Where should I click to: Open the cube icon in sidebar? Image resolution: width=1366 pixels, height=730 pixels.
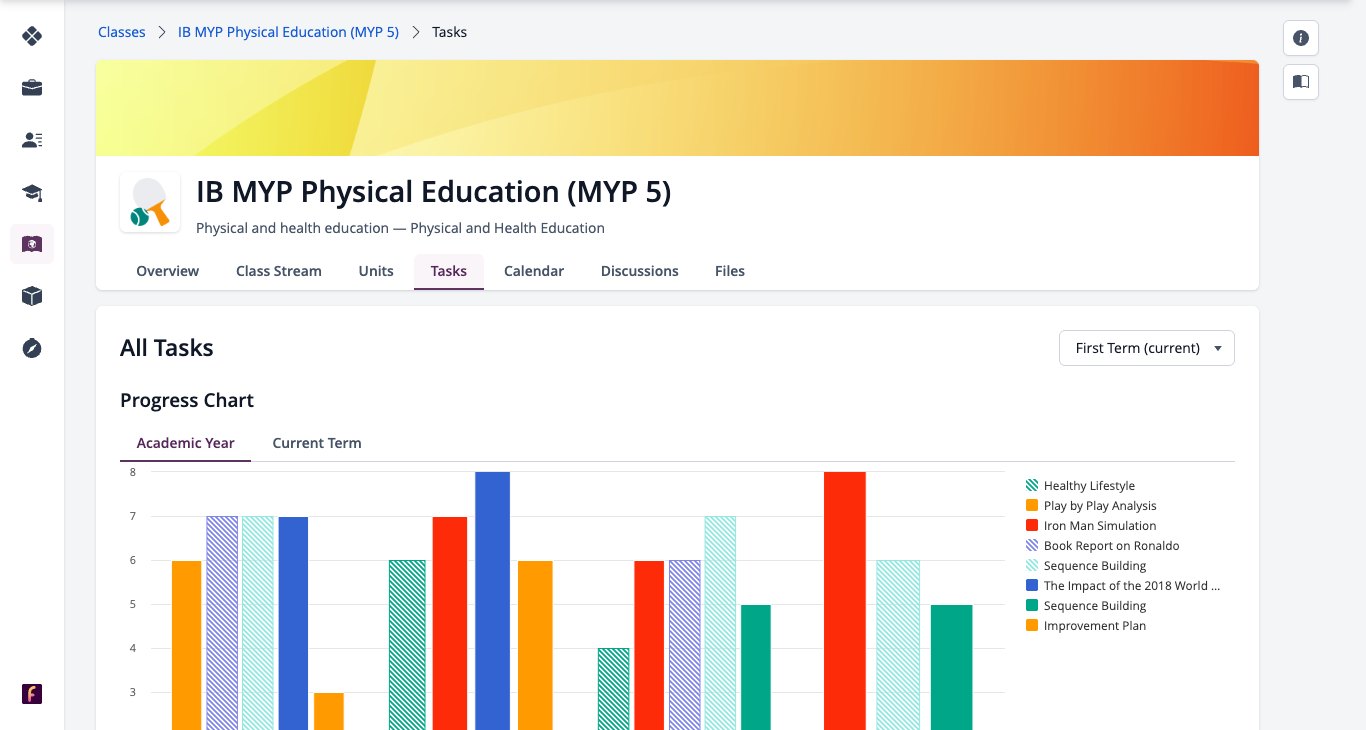32,296
